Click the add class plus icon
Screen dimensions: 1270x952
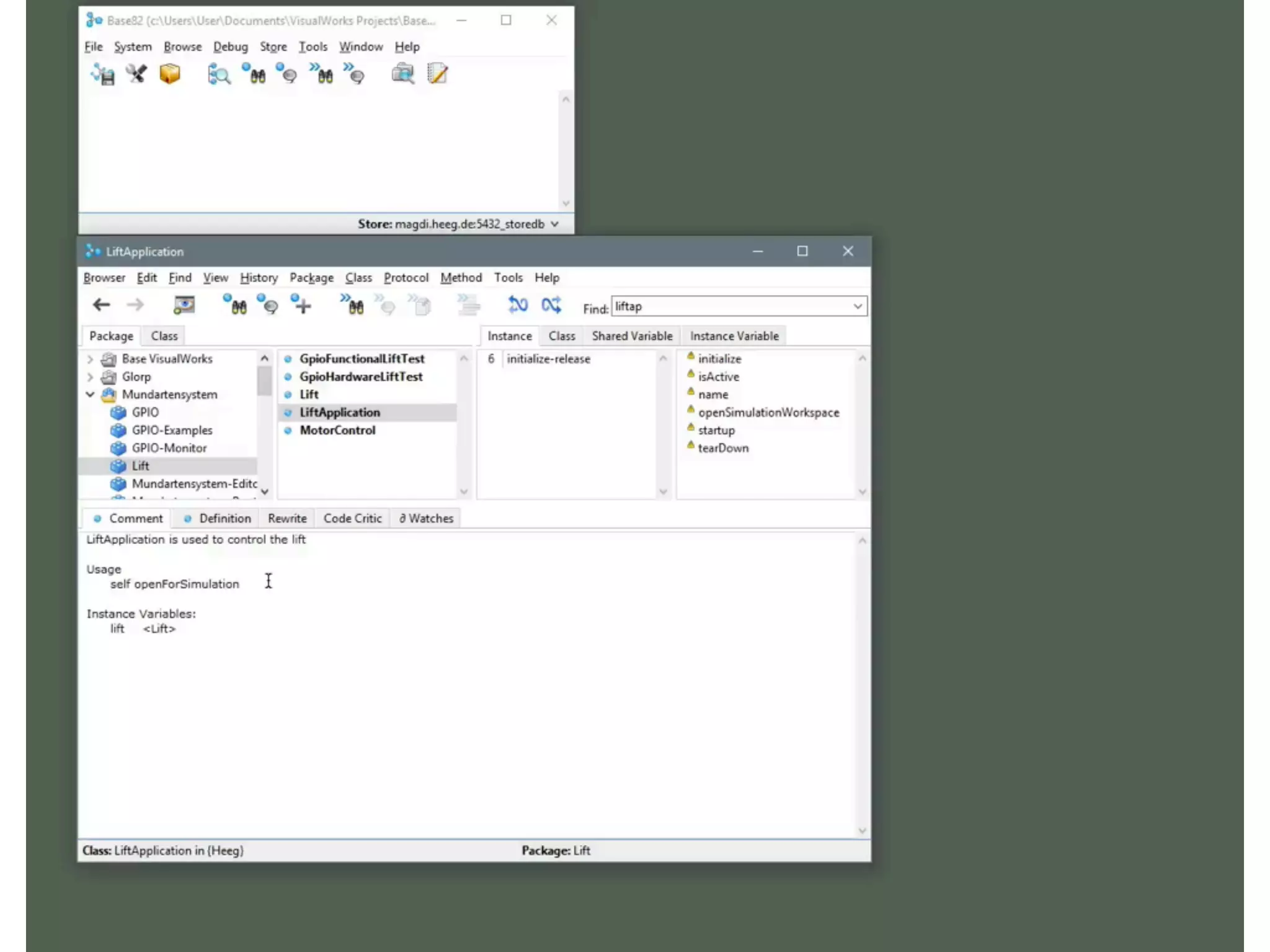(301, 305)
